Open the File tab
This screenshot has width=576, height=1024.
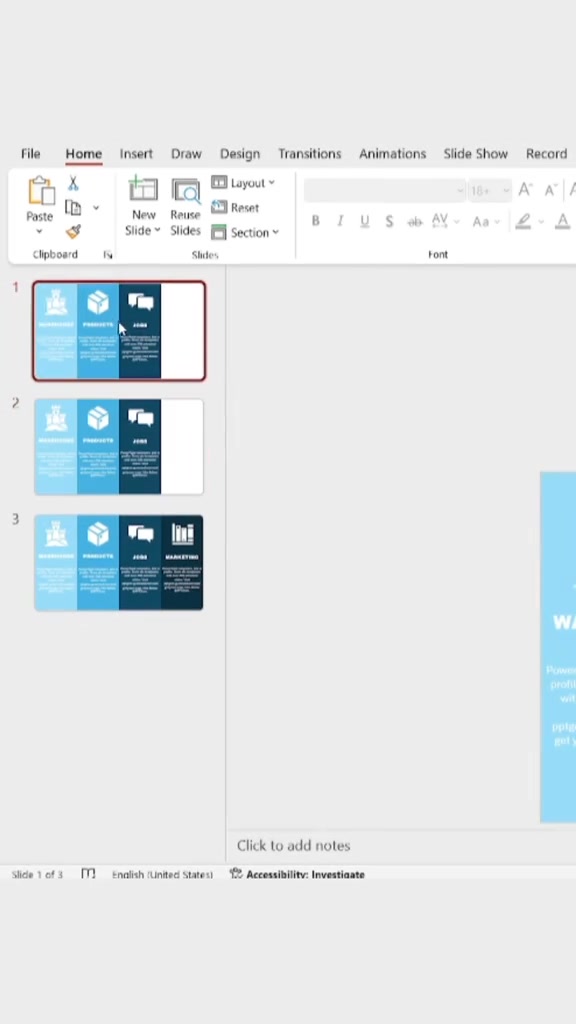click(x=31, y=153)
